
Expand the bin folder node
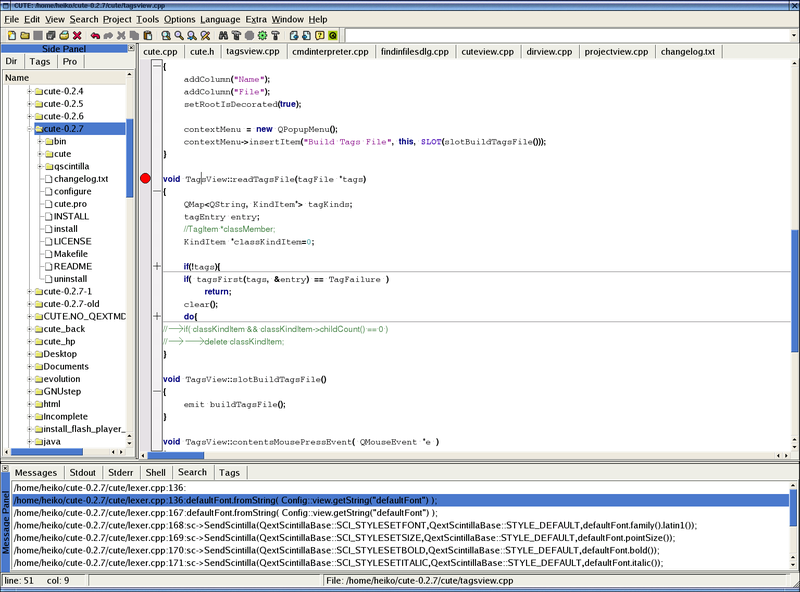40,141
